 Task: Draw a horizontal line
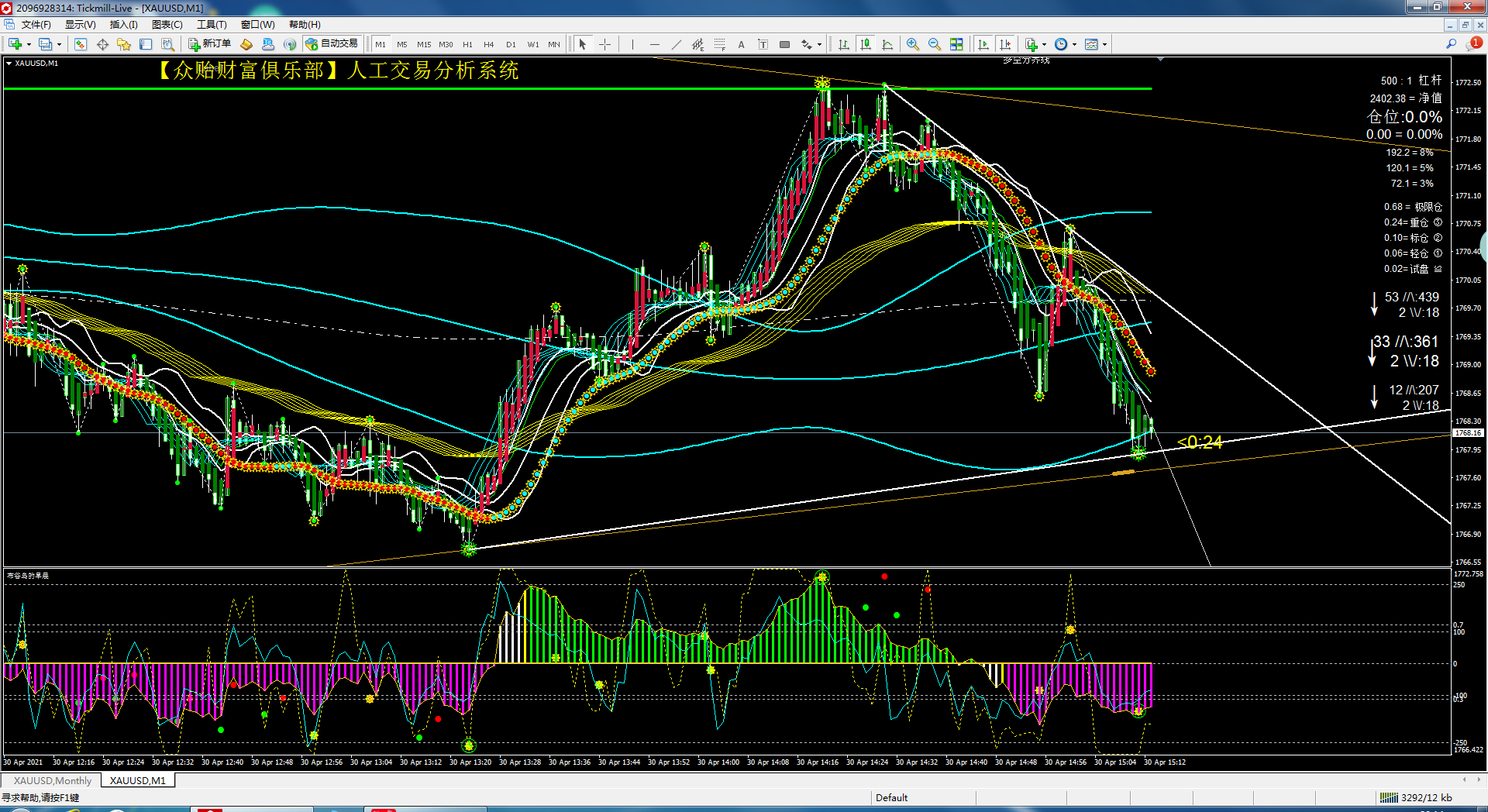(655, 44)
